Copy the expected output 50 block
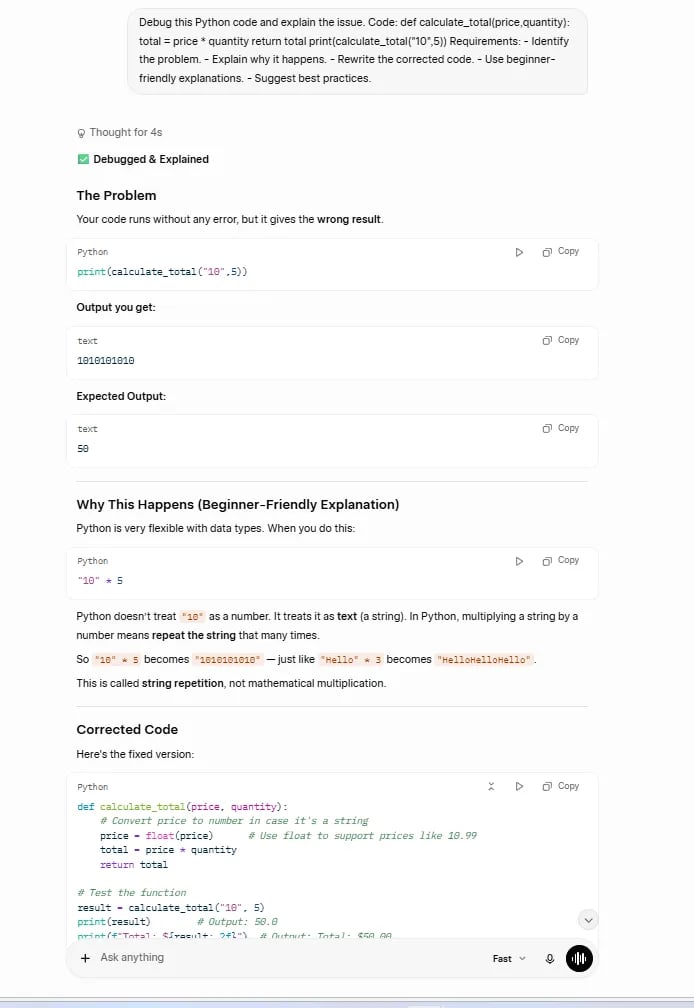Viewport: 694px width, 1008px height. point(560,428)
